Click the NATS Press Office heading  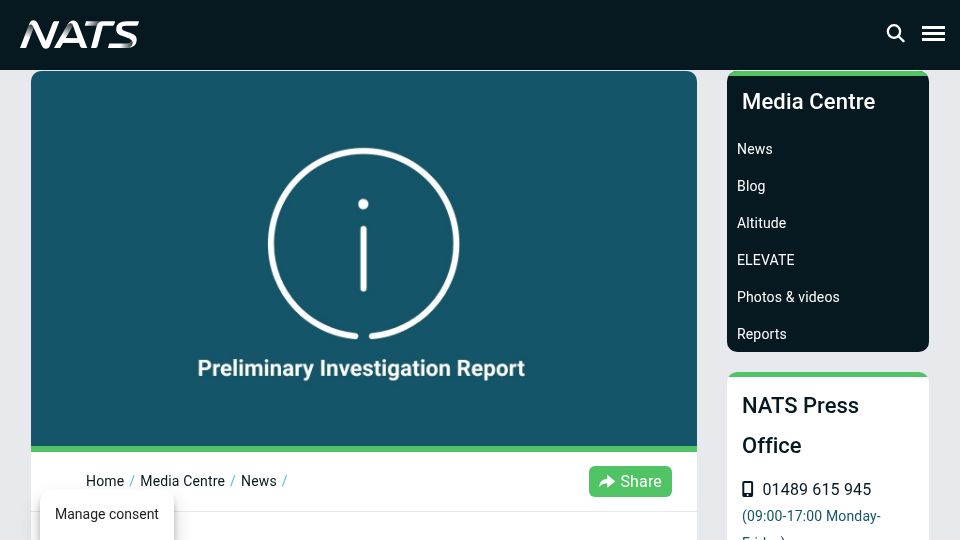[x=800, y=426]
